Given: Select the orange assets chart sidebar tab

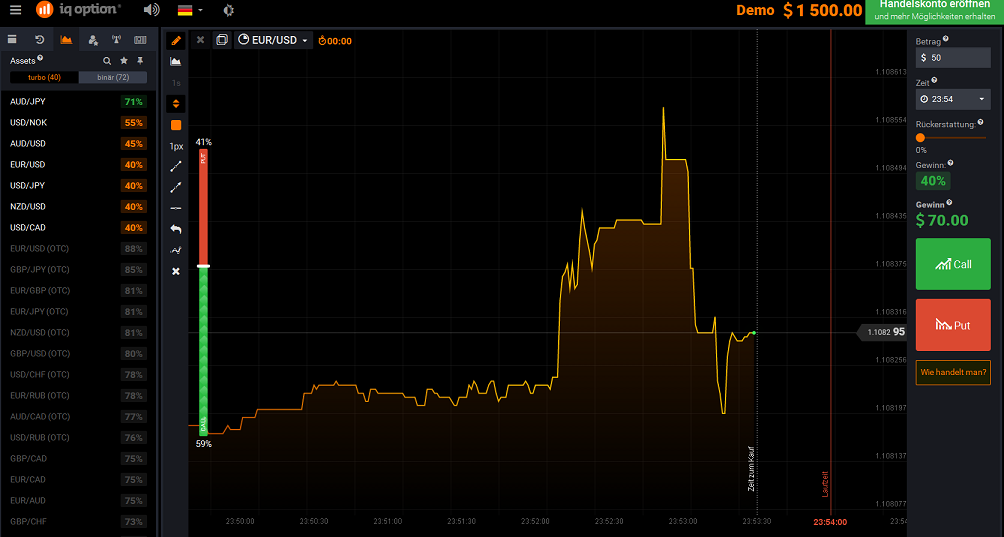Looking at the screenshot, I should (66, 40).
